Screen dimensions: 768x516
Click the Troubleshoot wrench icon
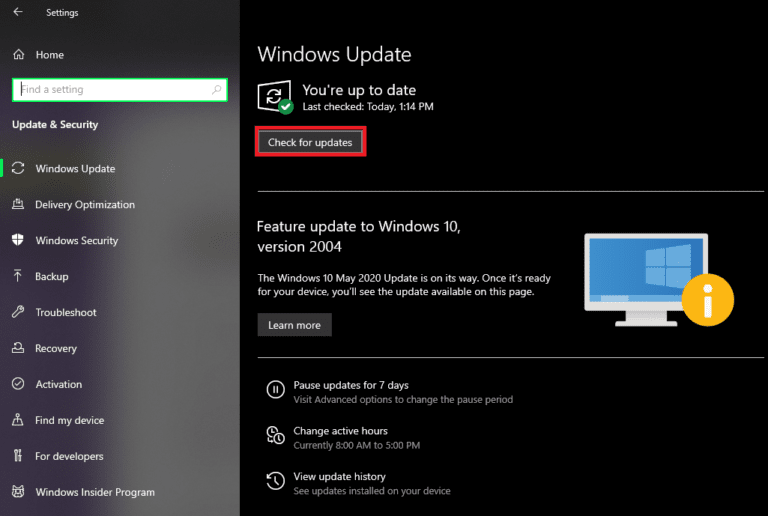coord(18,312)
